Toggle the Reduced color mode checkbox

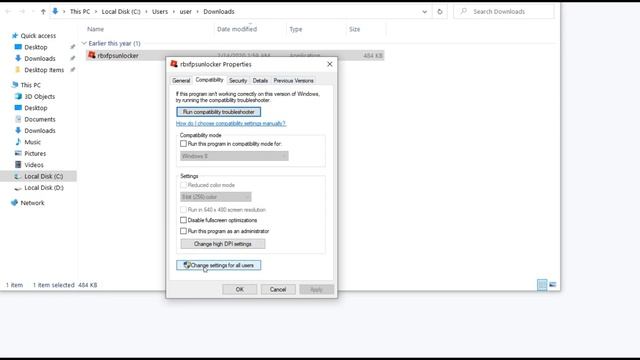coord(183,185)
